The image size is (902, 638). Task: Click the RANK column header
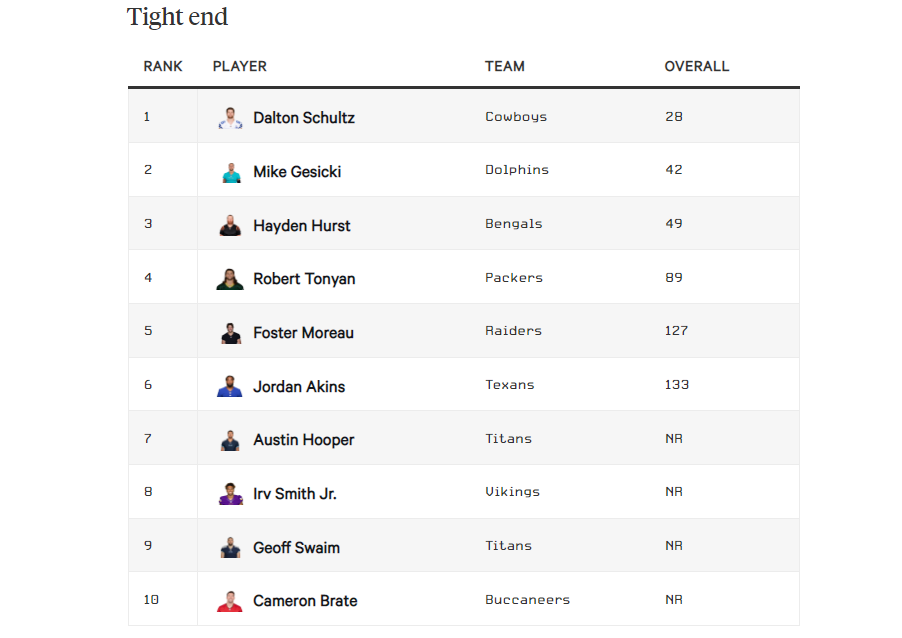(163, 66)
